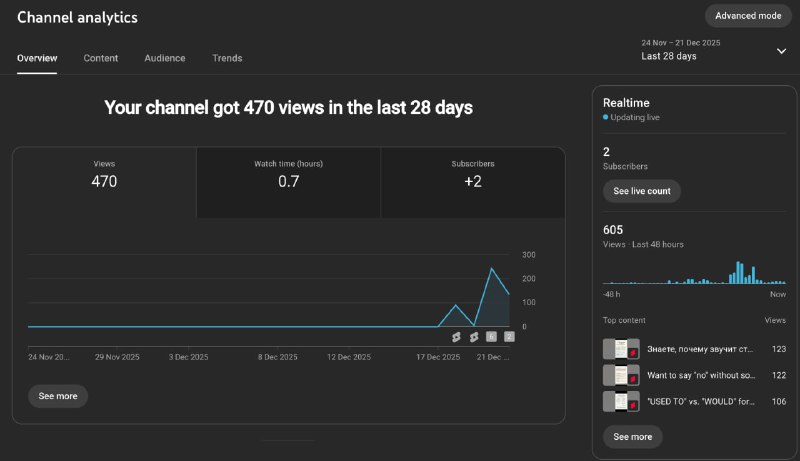Viewport: 800px width, 461px height.
Task: Expand the date range chevron dropdown
Action: 781,51
